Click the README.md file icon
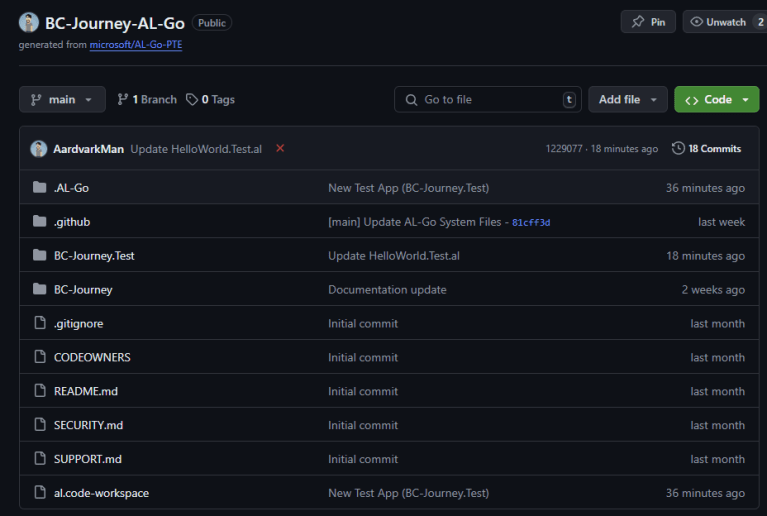This screenshot has height=516, width=767. click(x=40, y=390)
